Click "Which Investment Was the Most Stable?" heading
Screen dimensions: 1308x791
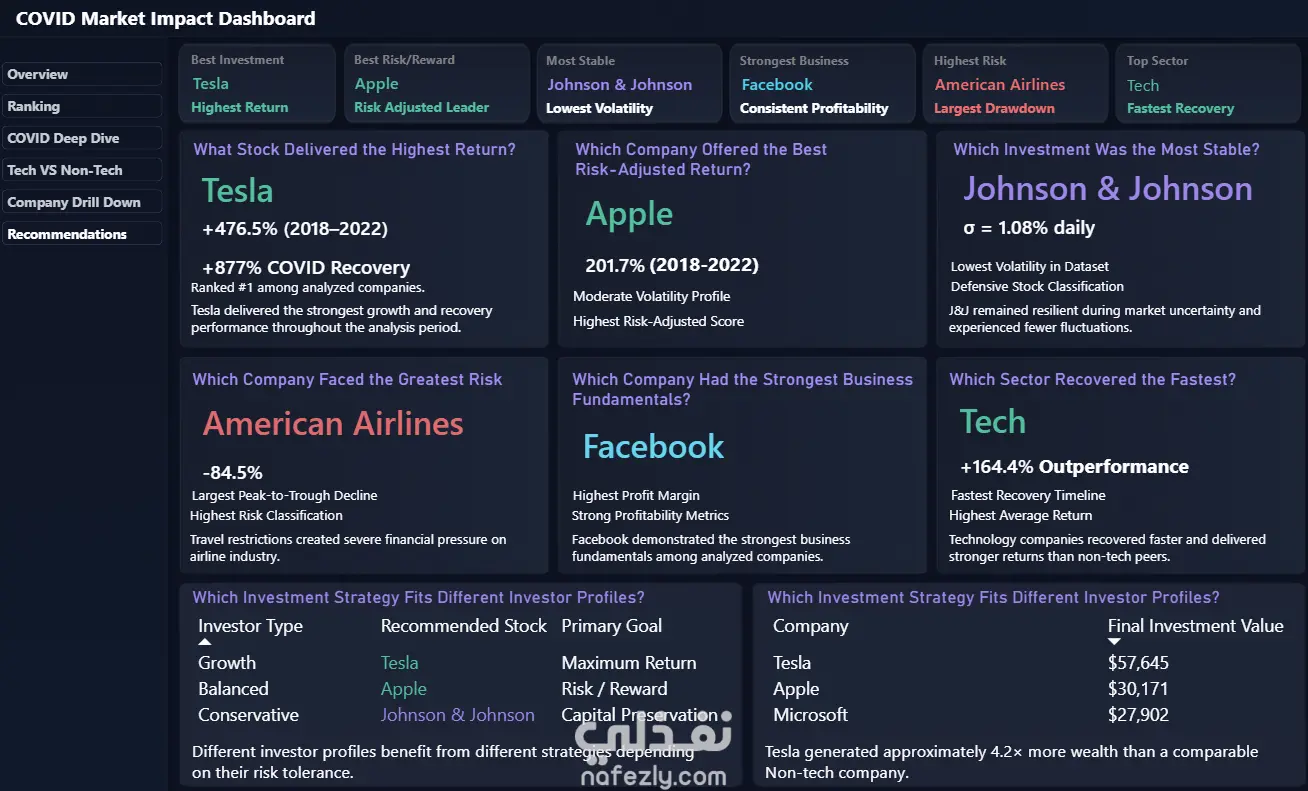click(1106, 150)
